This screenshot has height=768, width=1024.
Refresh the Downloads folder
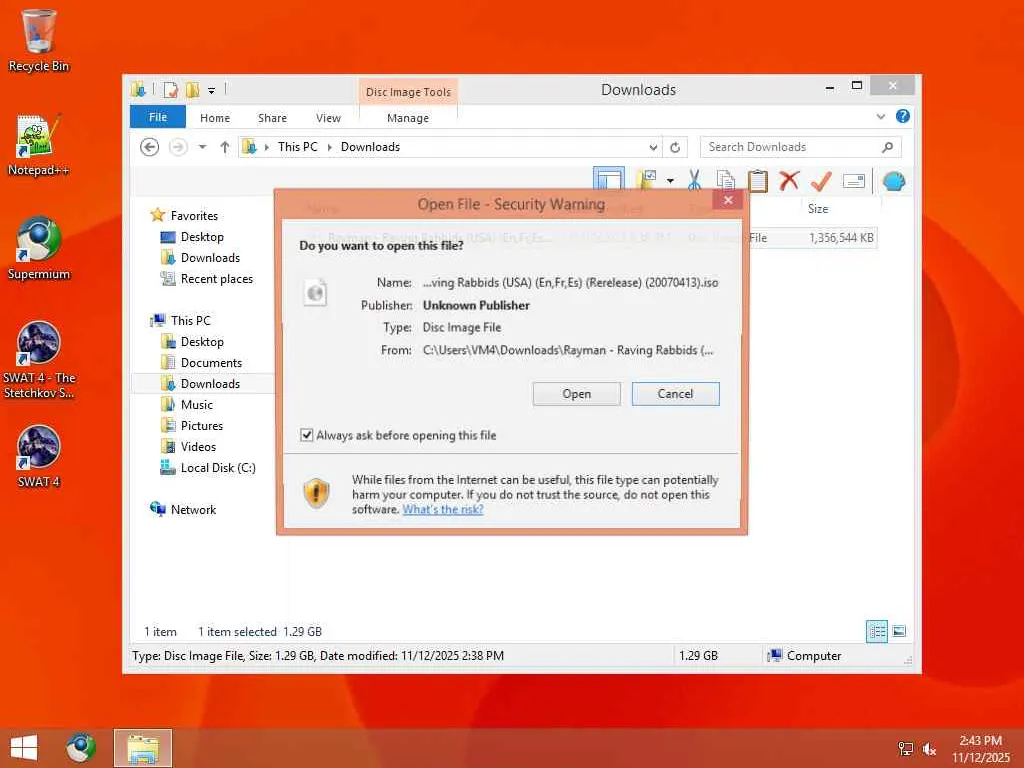[x=675, y=148]
